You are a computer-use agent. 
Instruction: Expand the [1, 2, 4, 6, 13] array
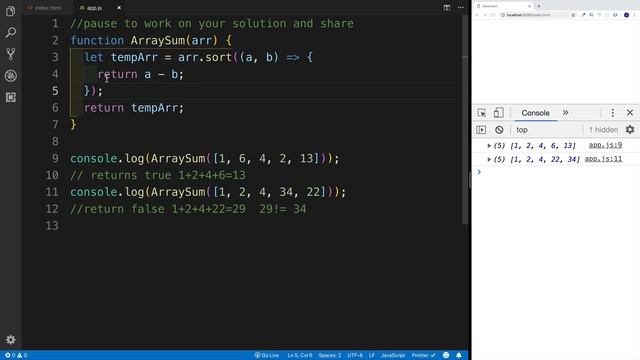tap(489, 146)
